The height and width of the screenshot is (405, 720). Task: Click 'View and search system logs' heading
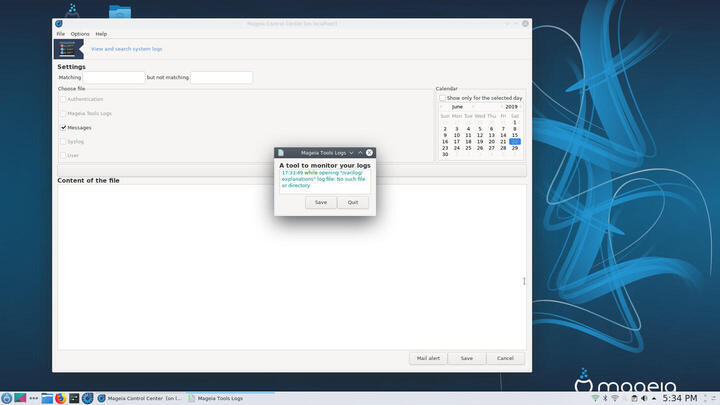(126, 49)
